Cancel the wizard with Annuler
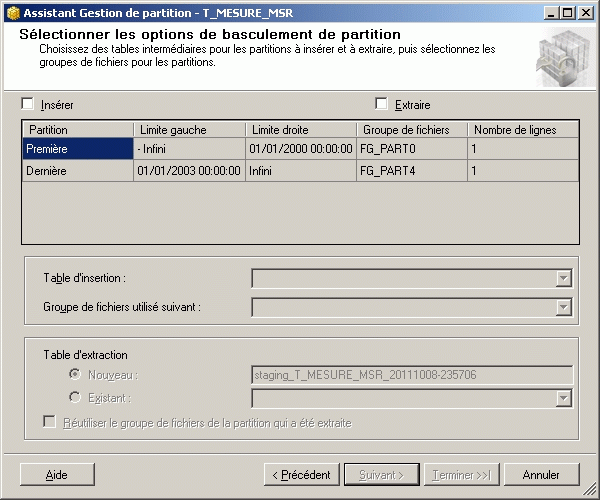 pos(541,474)
